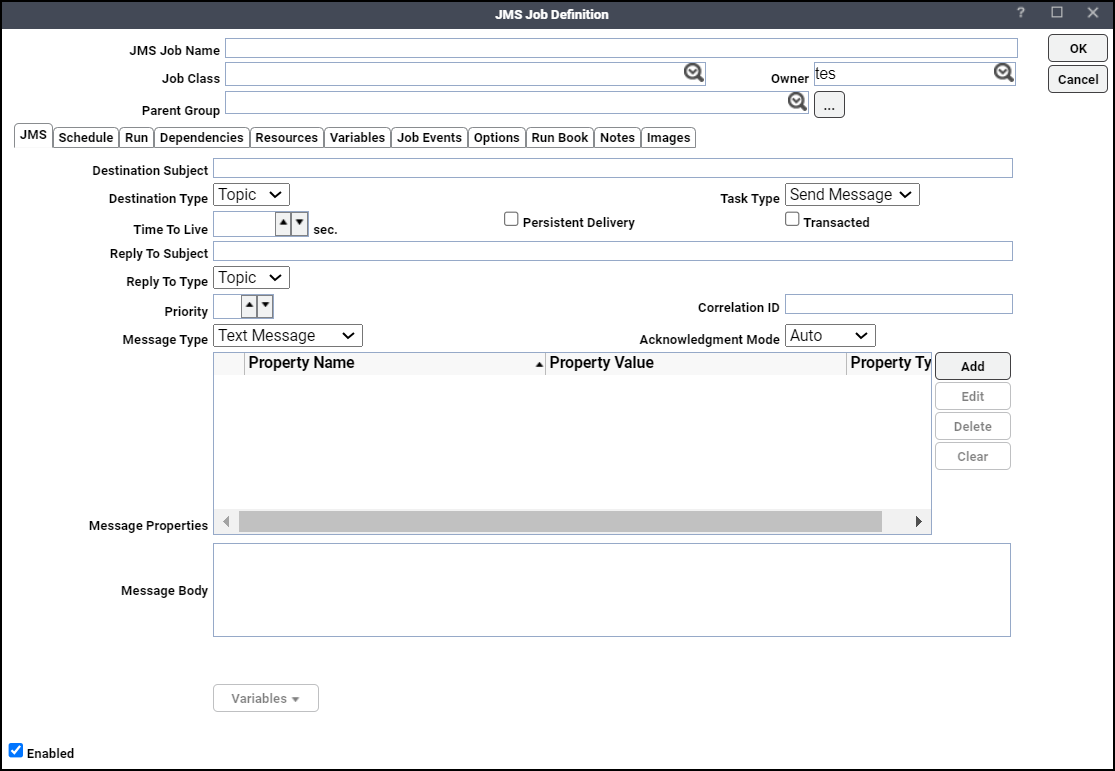Select the JMS tab

coord(33,135)
